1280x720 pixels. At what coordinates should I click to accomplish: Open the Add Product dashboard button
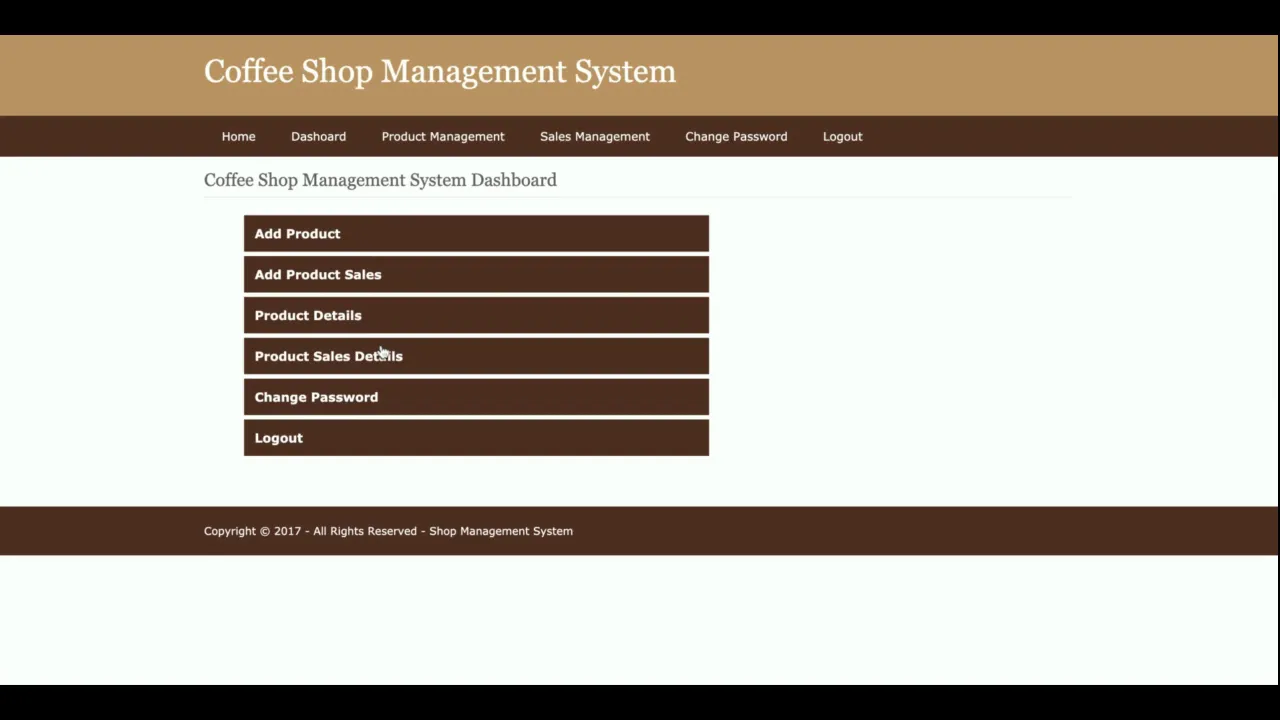(x=476, y=233)
